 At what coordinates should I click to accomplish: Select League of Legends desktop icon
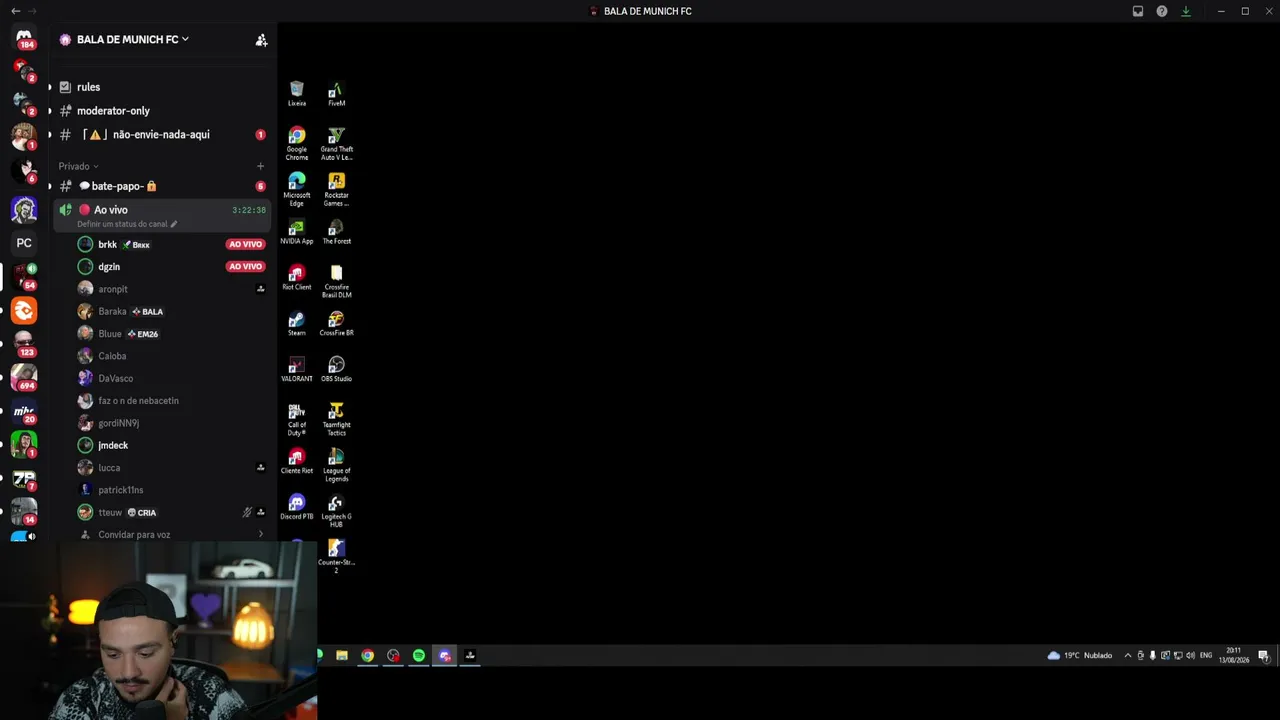336,465
